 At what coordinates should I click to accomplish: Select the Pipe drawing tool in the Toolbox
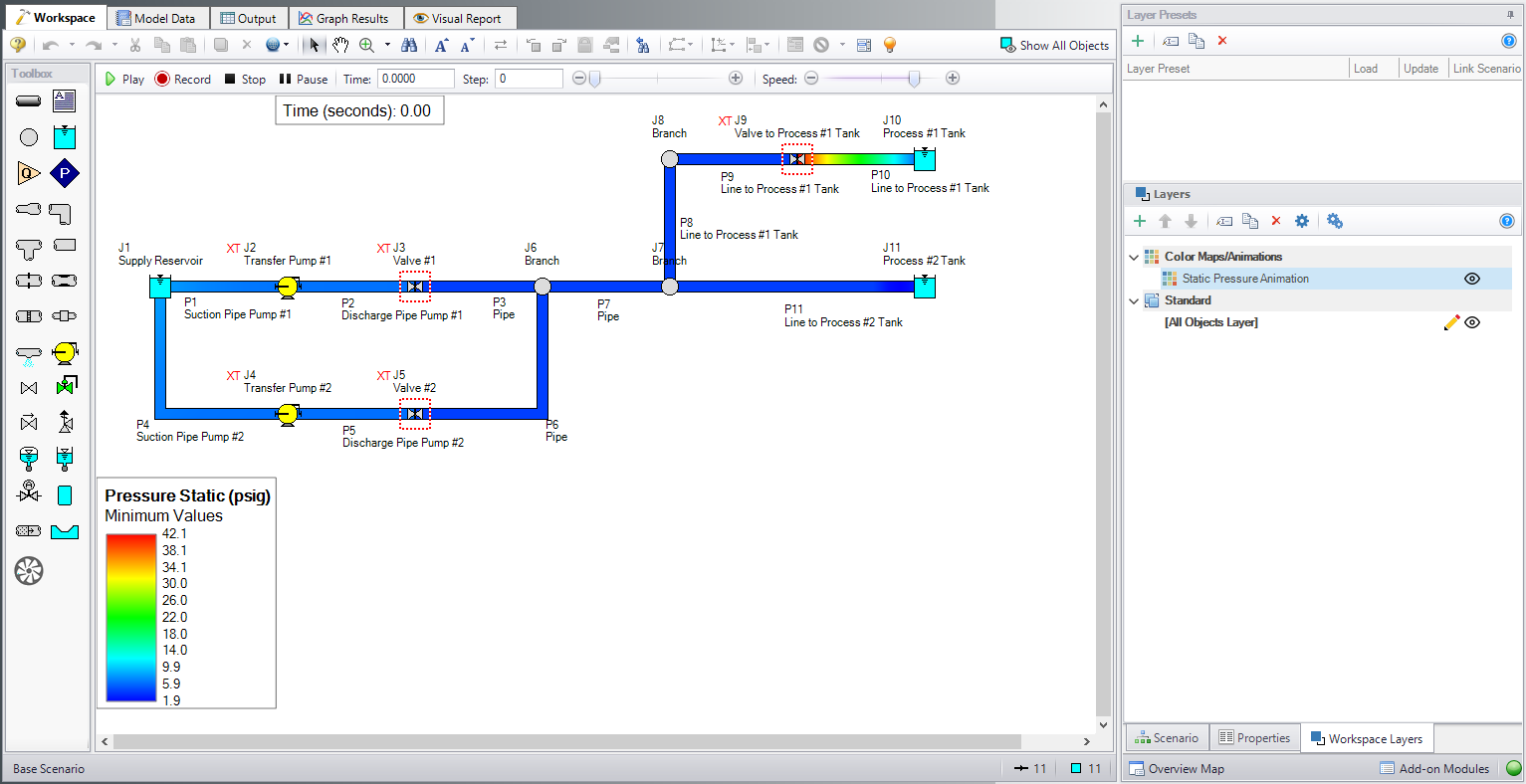coord(28,99)
